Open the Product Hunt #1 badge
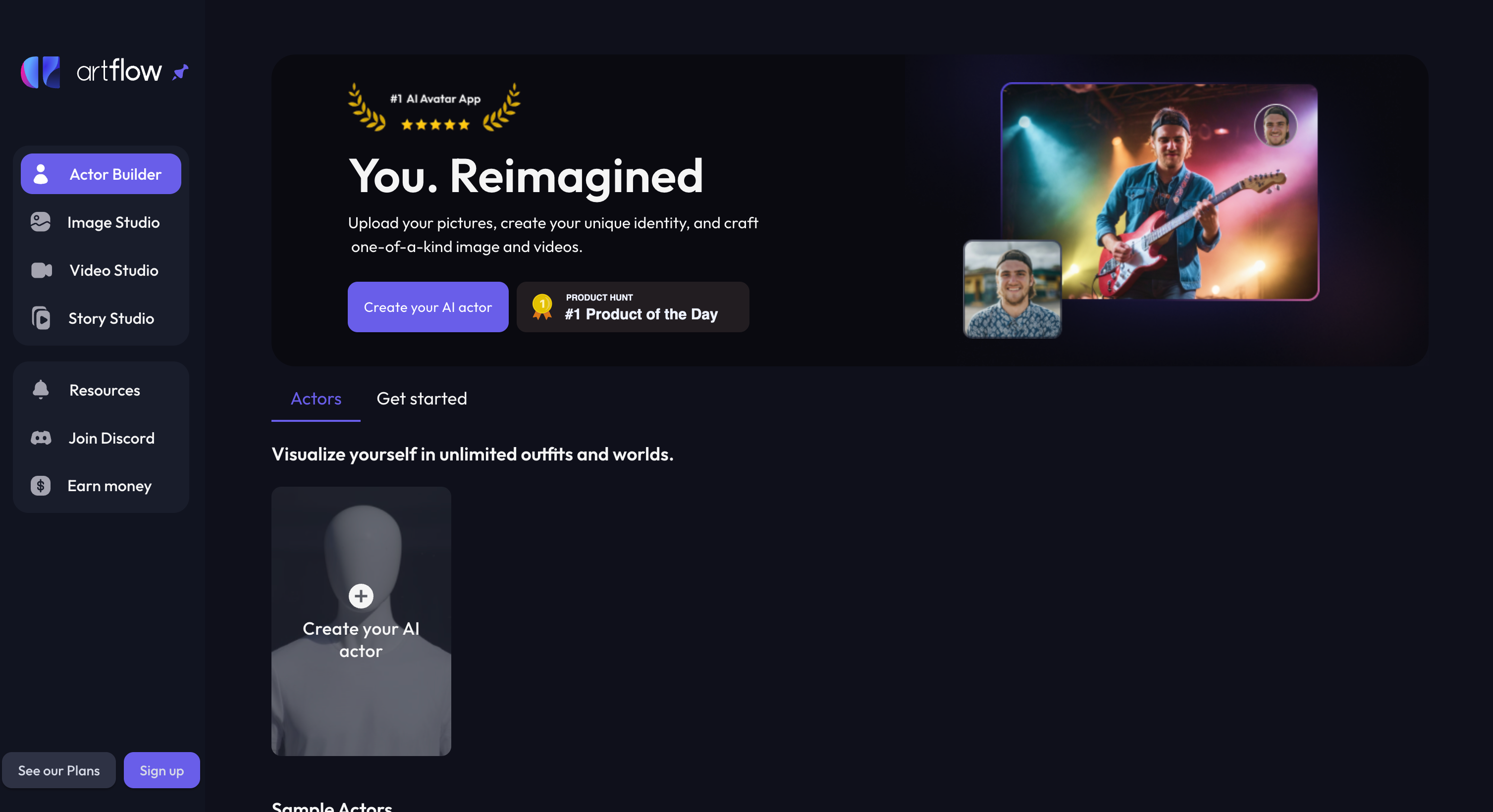The width and height of the screenshot is (1493, 812). [x=633, y=307]
